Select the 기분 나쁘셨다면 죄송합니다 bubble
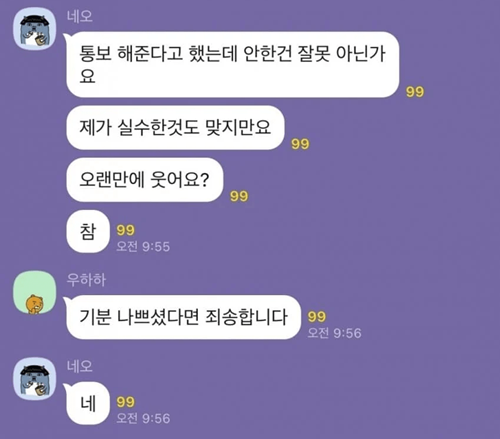 click(x=183, y=317)
